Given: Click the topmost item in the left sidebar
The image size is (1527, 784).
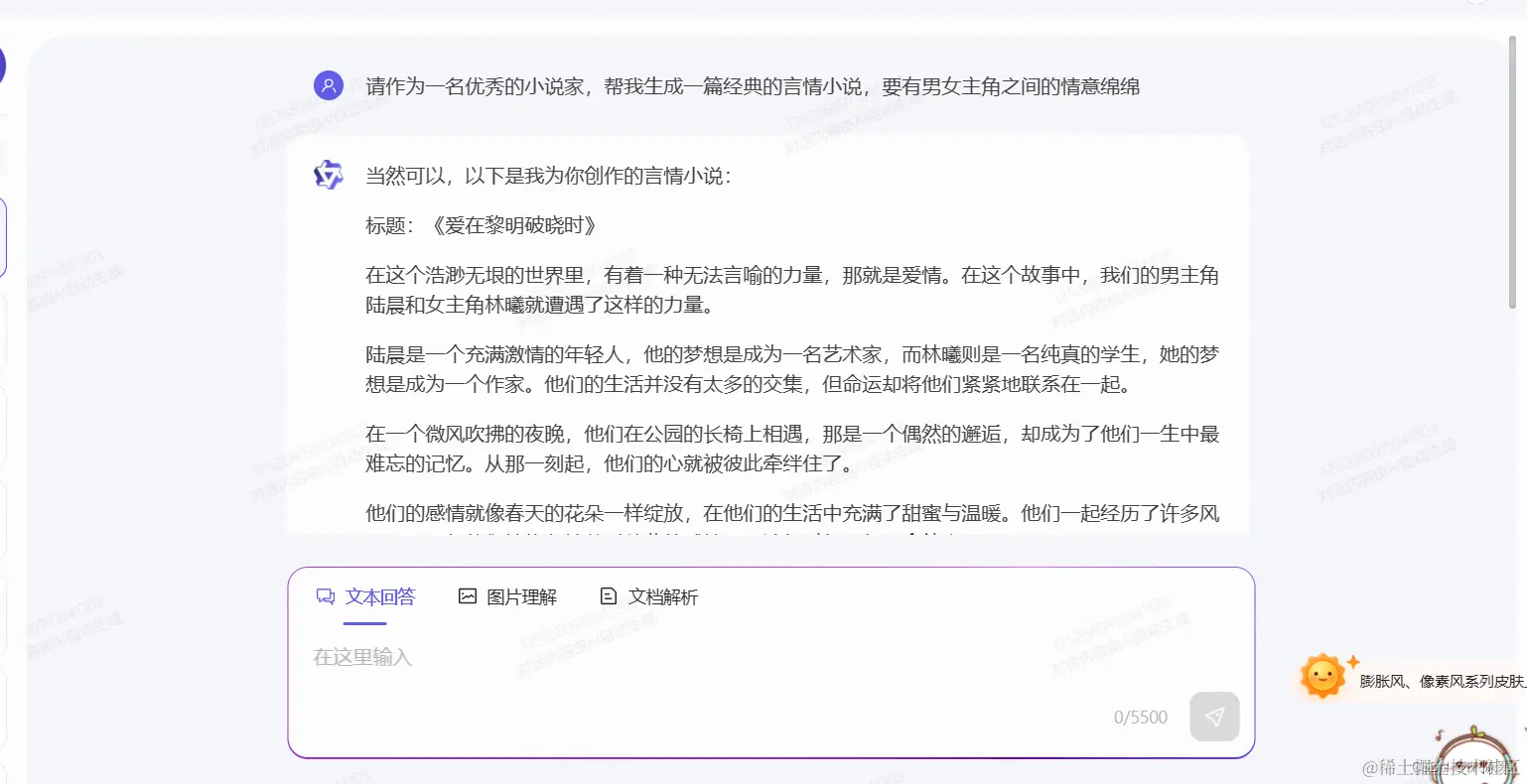Looking at the screenshot, I should pyautogui.click(x=4, y=154).
